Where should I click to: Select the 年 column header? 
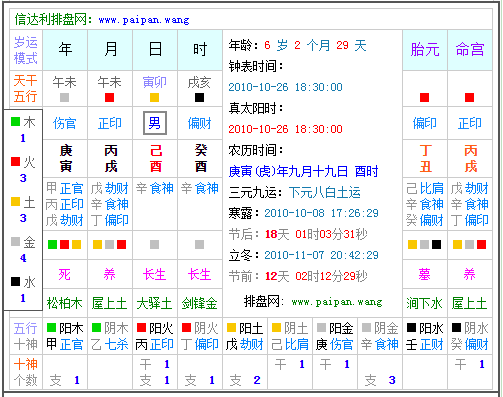click(65, 50)
